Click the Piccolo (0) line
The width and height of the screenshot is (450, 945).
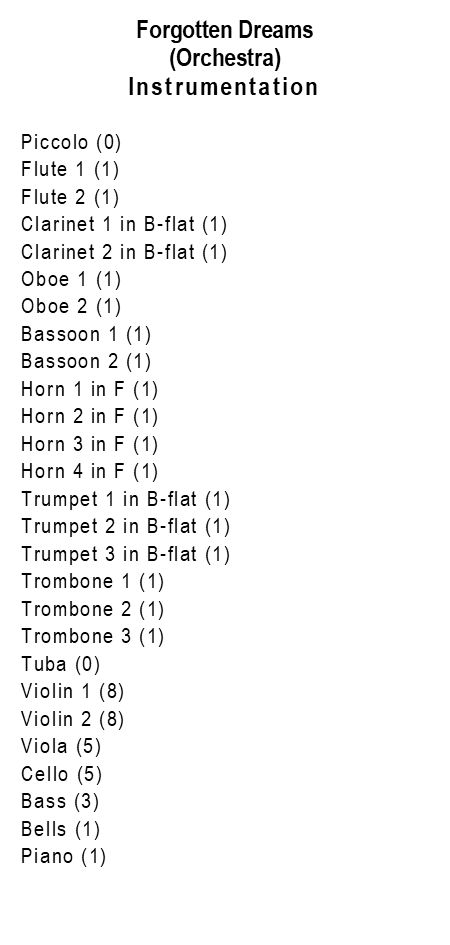click(x=71, y=142)
